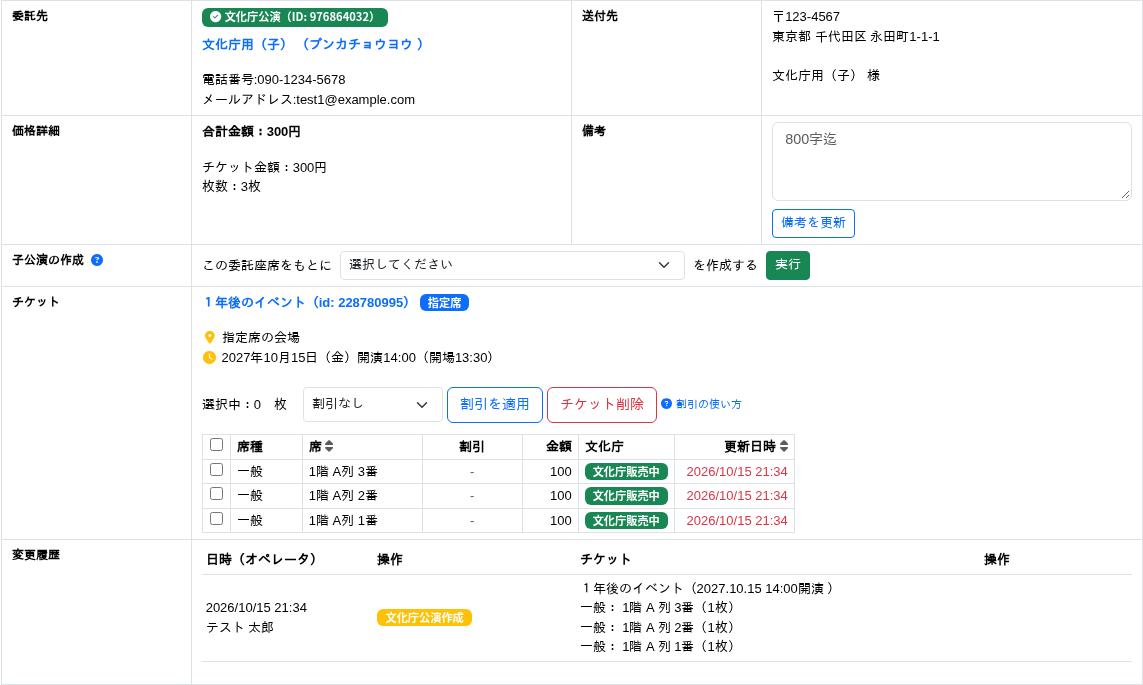Open the 割引なし discount dropdown
The width and height of the screenshot is (1143, 685).
[372, 404]
